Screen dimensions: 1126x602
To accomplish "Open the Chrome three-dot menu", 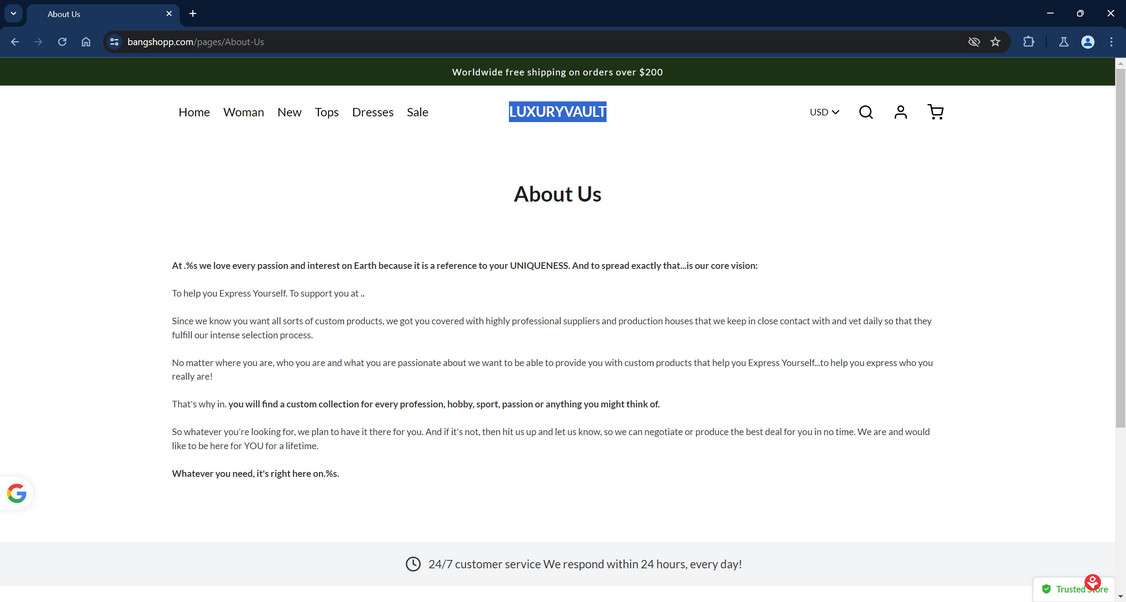I will (1111, 42).
